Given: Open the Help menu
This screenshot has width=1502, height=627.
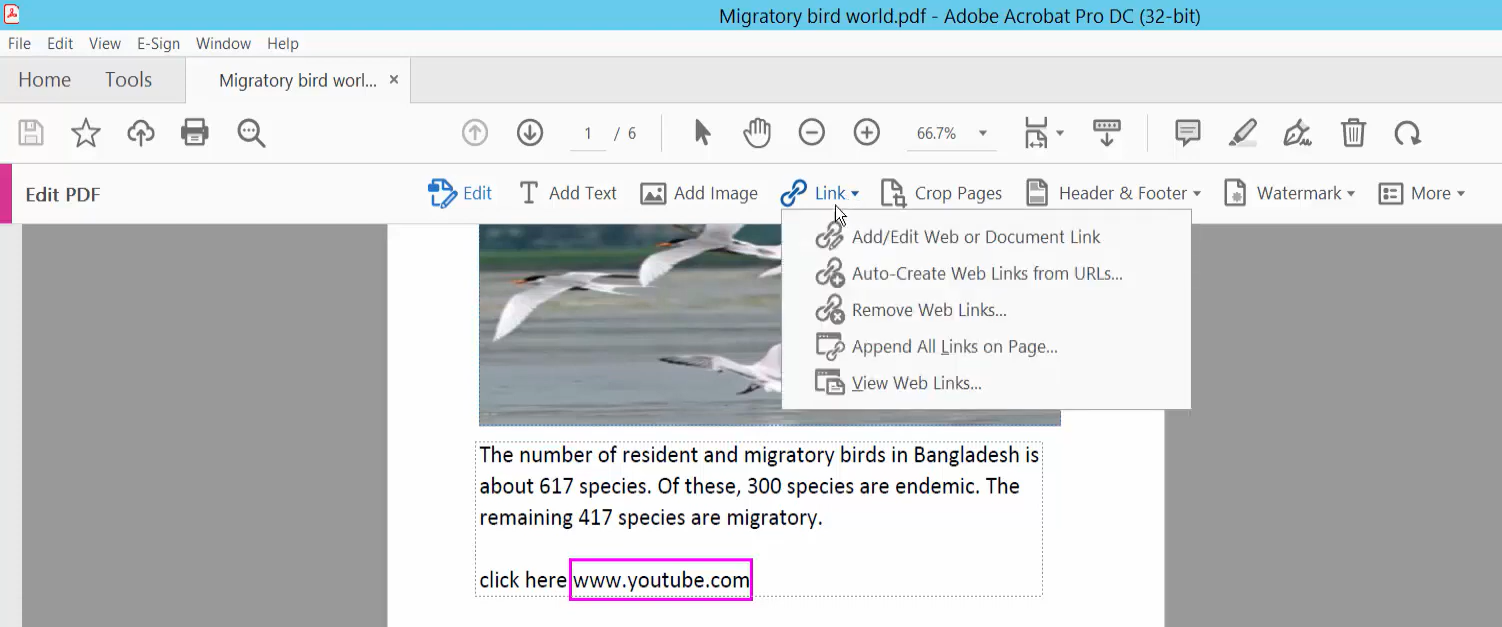Looking at the screenshot, I should click(283, 43).
